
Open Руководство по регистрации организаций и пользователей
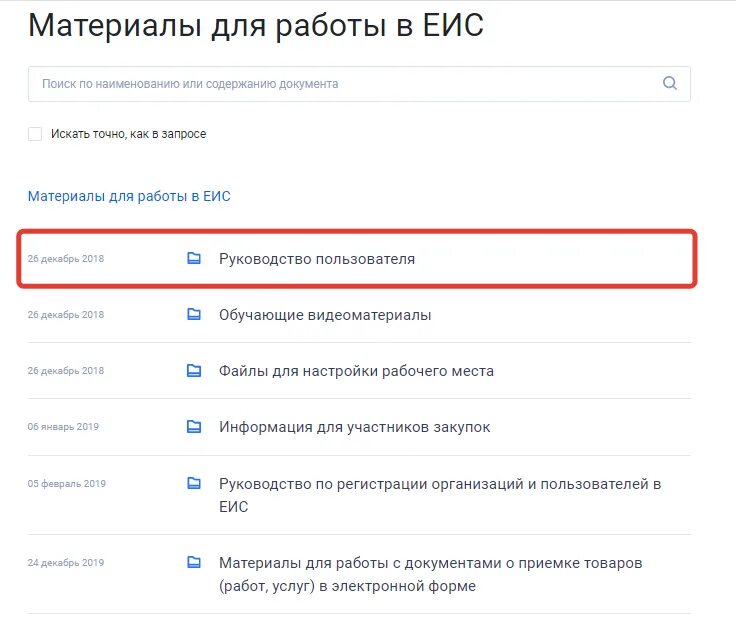(x=440, y=495)
